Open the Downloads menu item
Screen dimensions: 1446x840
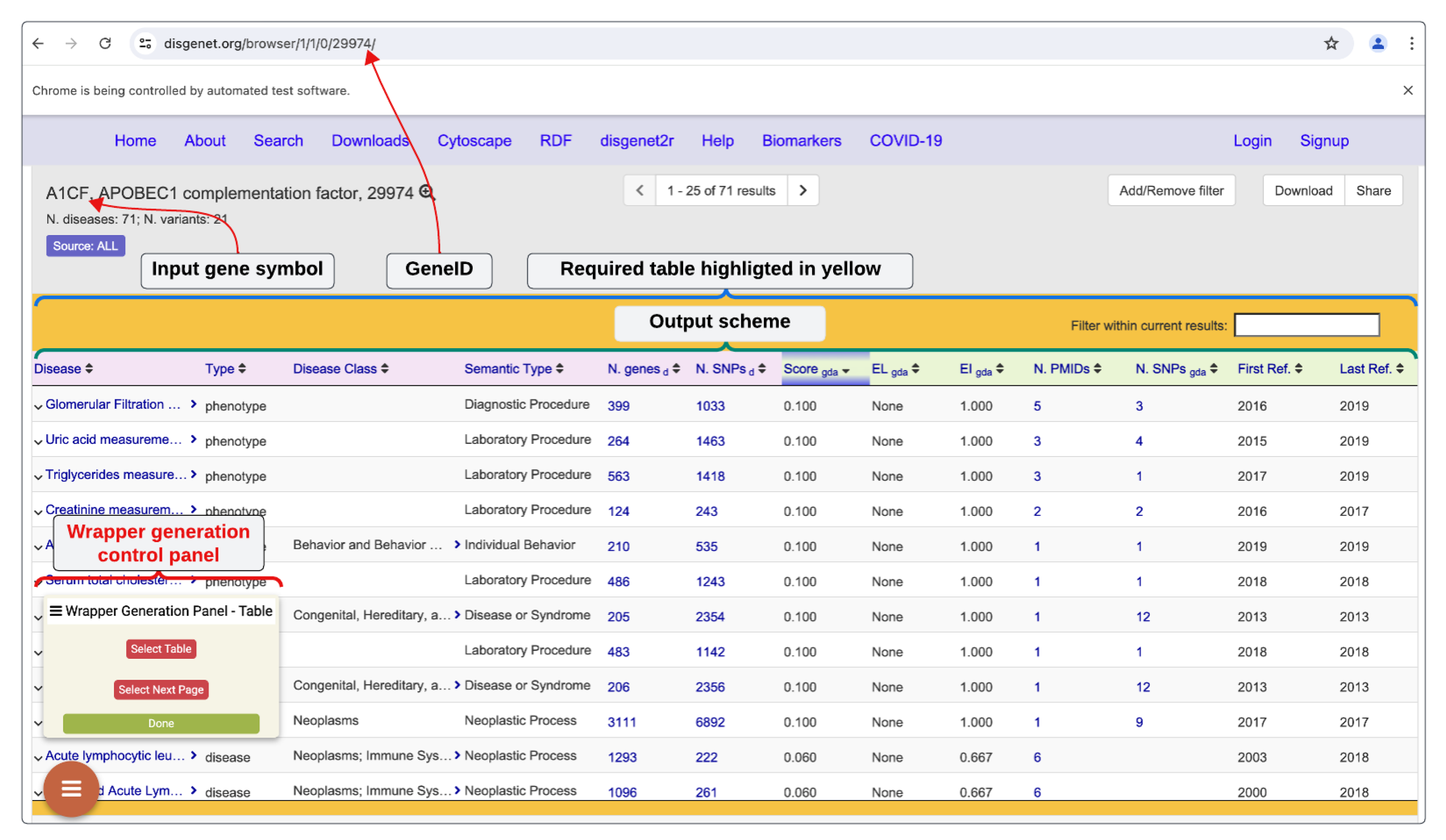(369, 141)
